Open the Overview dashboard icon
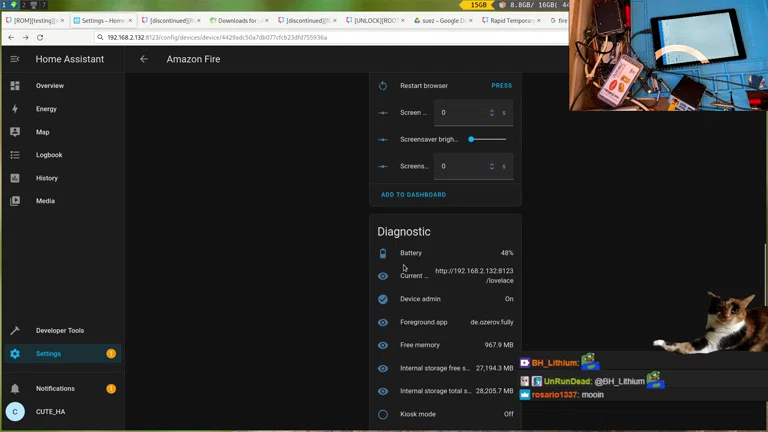 (x=15, y=86)
